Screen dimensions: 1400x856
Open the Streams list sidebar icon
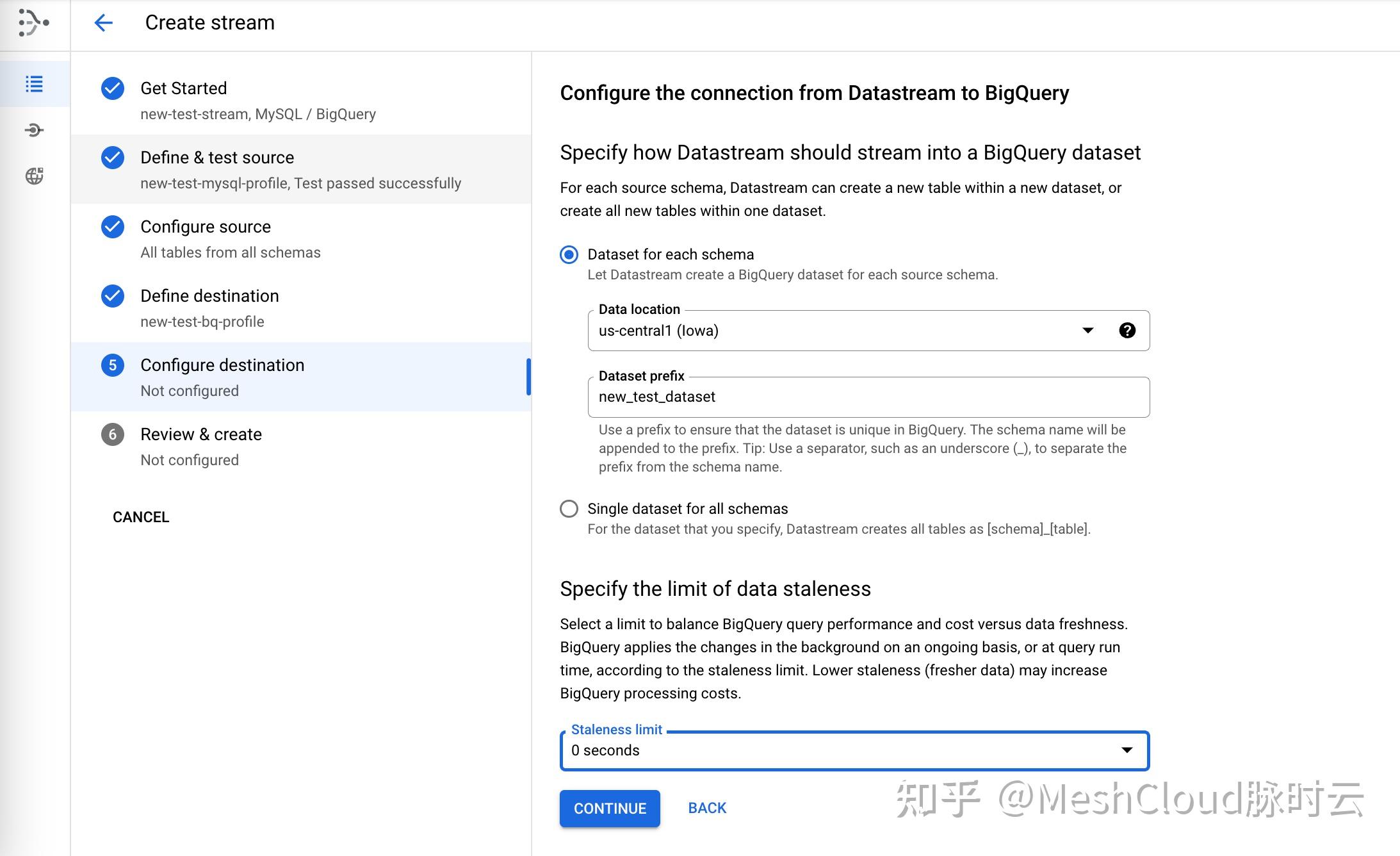point(35,83)
